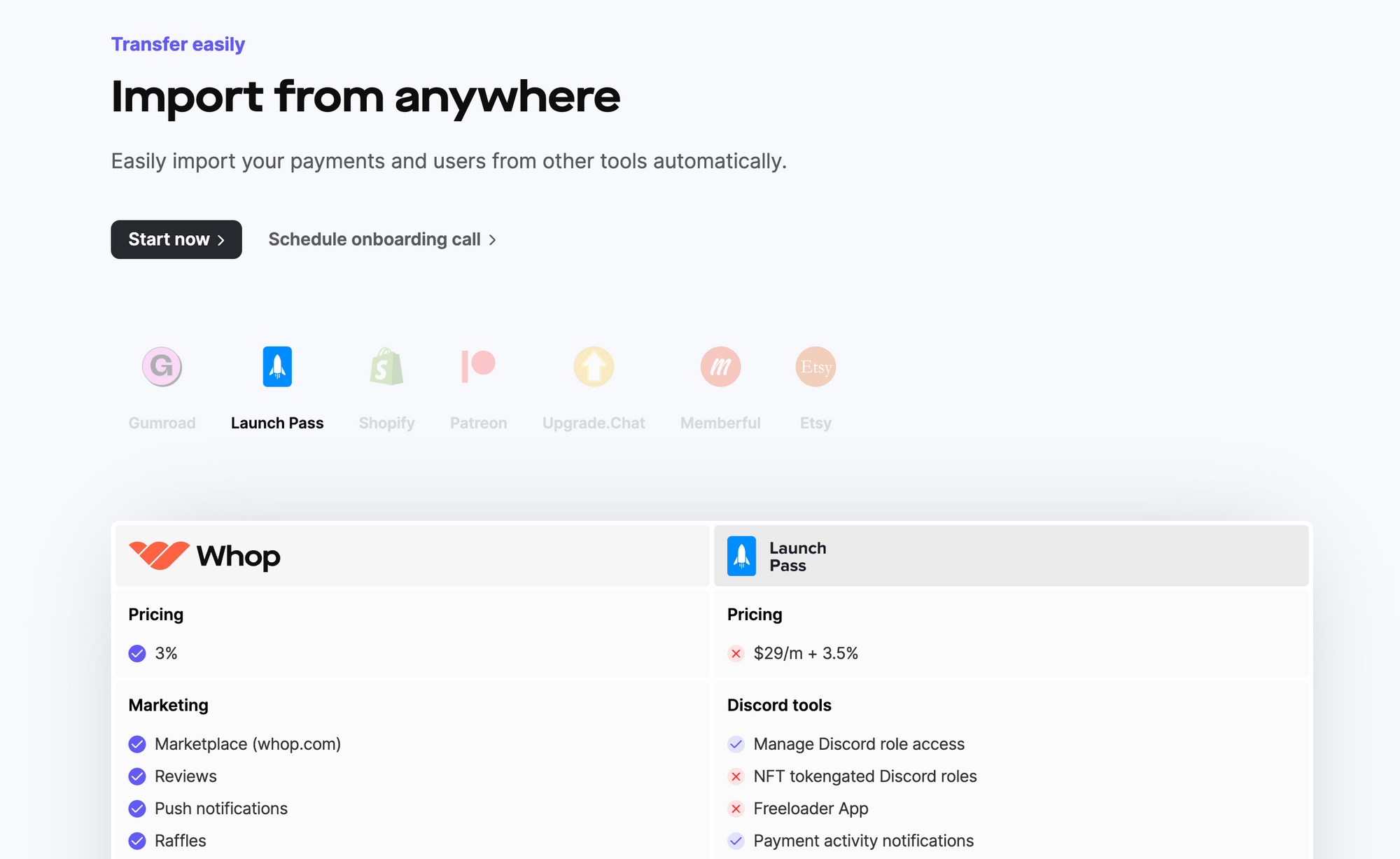Click the Raffles feature item
1400x859 pixels.
pos(180,839)
